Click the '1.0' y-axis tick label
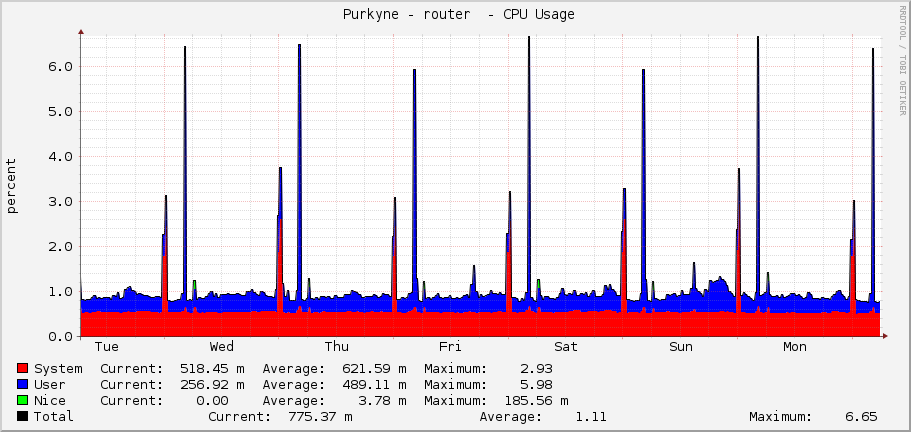Screen dimensions: 911x432 pyautogui.click(x=60, y=291)
